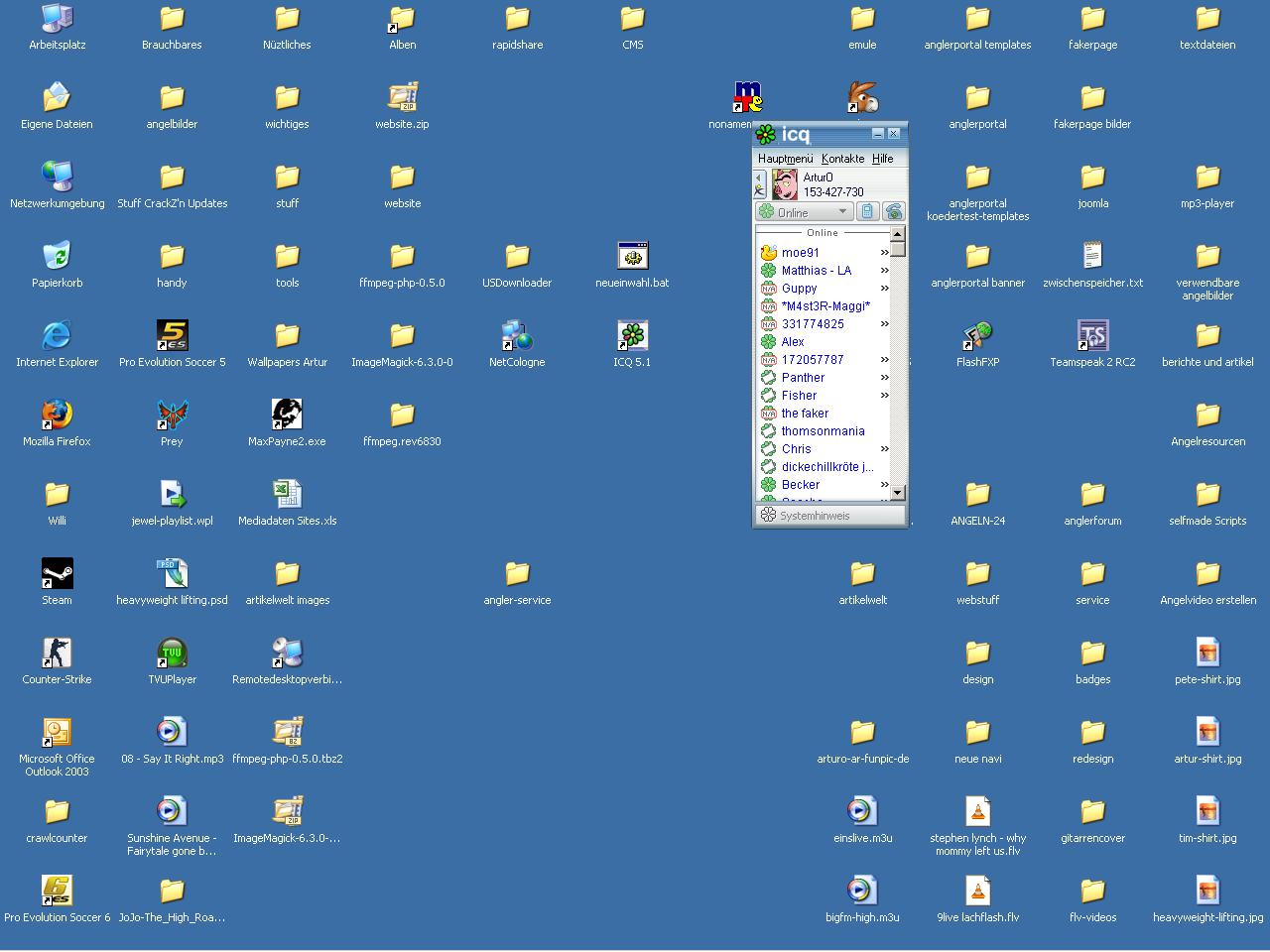The height and width of the screenshot is (952, 1270).
Task: Expand the arrows next to Matthias - LA
Action: pos(884,271)
